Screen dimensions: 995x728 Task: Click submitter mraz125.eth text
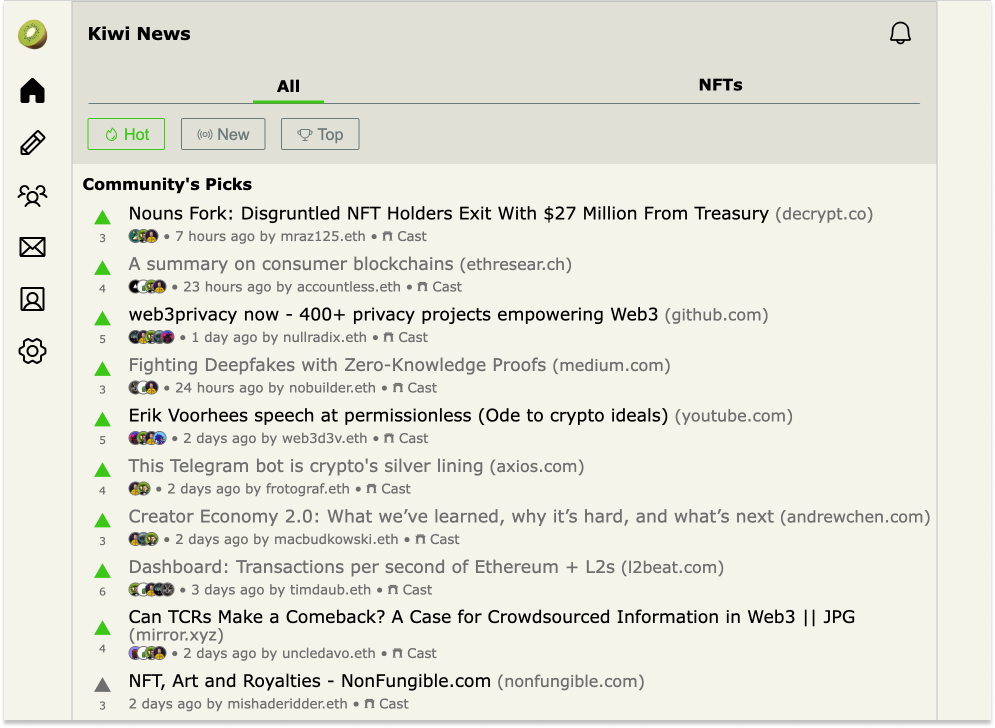tap(323, 237)
